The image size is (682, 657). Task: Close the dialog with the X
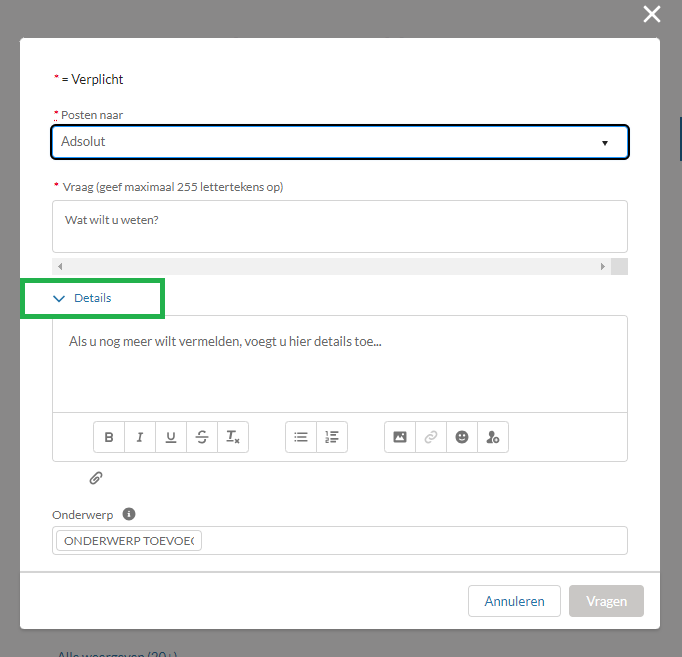652,14
